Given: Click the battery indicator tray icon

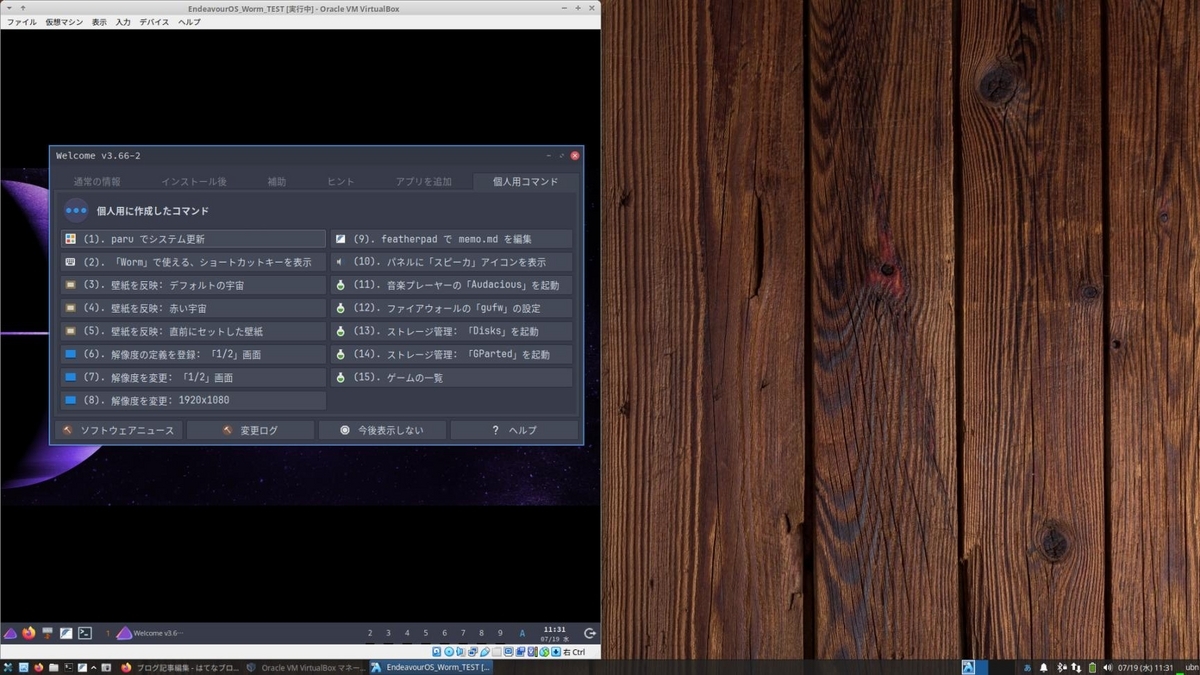Looking at the screenshot, I should tap(1092, 667).
